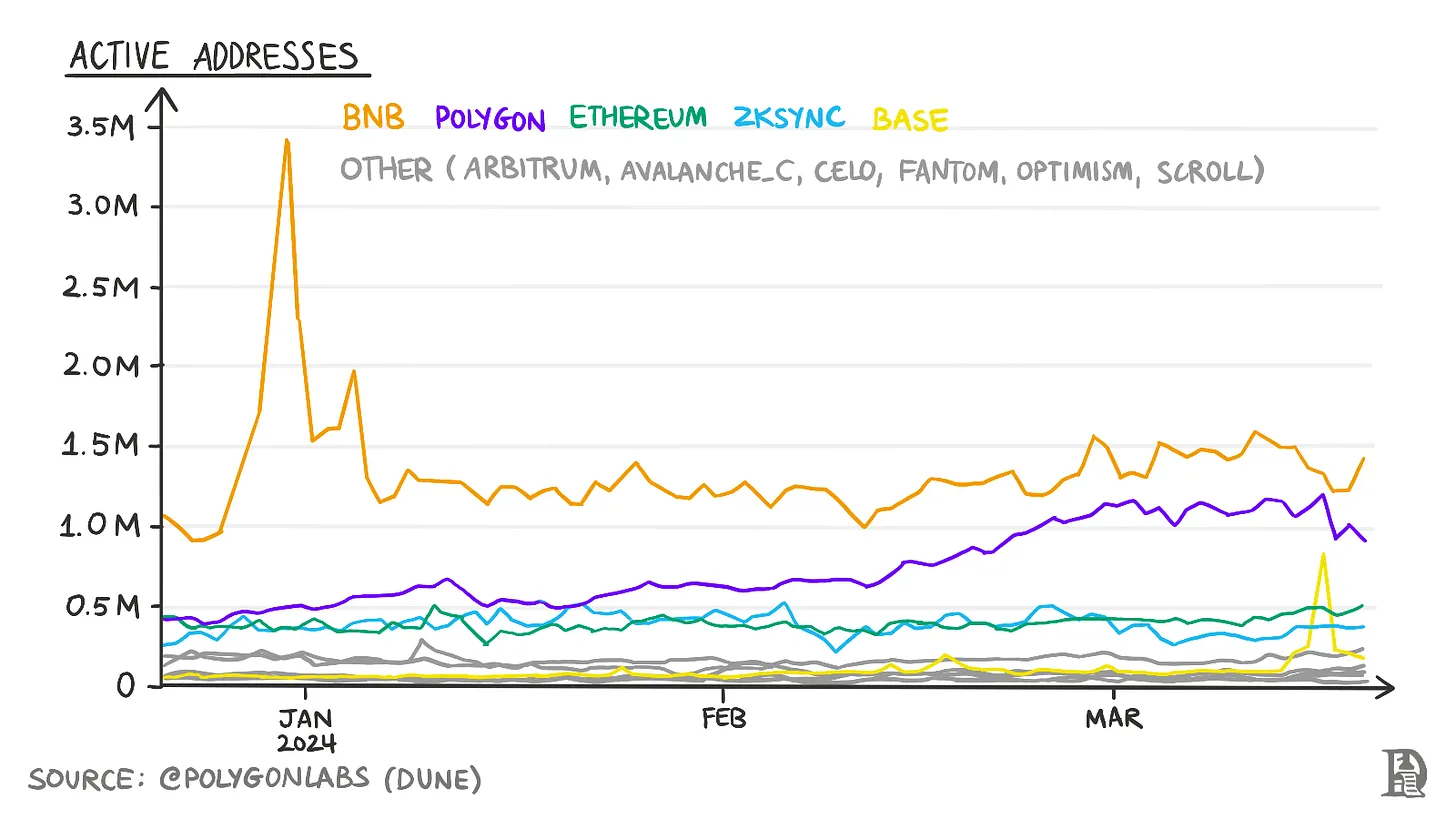Open the @POLYGONLABS (DUNE) source text
This screenshot has height=819, width=1456.
pyautogui.click(x=320, y=779)
